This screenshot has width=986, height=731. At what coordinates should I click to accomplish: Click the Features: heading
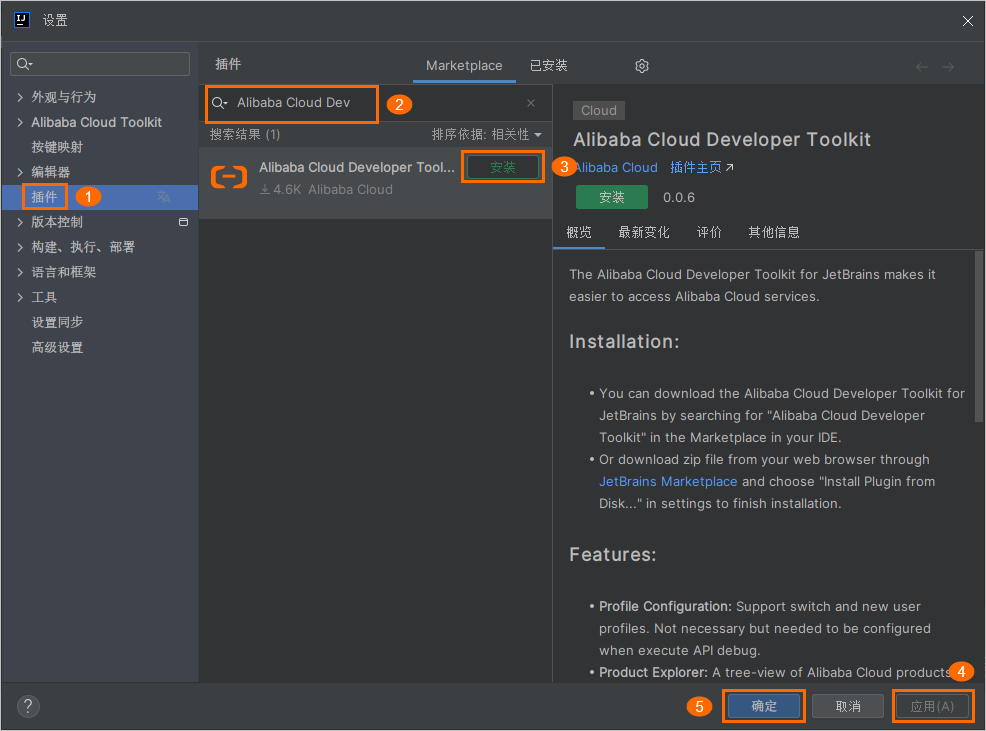[612, 554]
